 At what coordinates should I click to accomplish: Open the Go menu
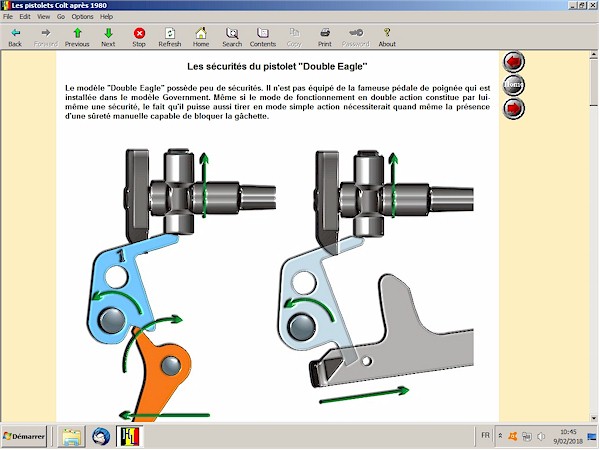coord(62,17)
